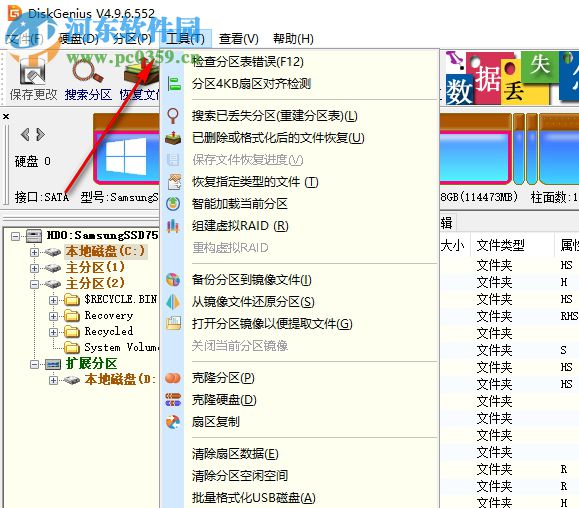Viewport: 579px width, 508px height.
Task: Choose 恢复指定类型的文件 menu item
Action: (300, 182)
